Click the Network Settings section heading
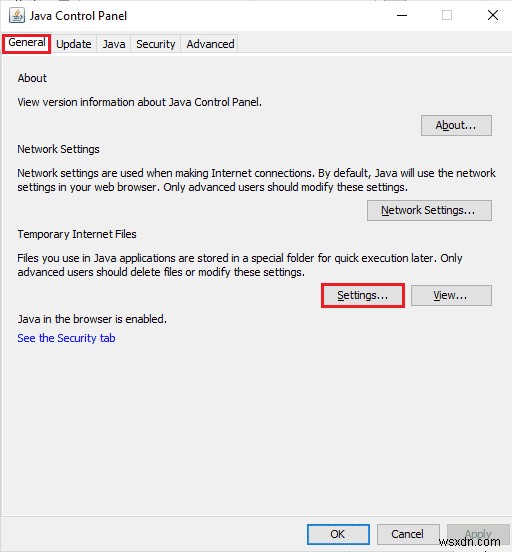This screenshot has height=552, width=512. (58, 149)
